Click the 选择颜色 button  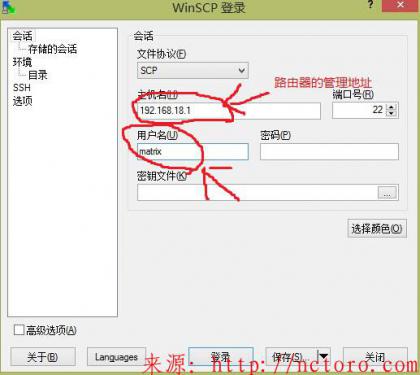377,229
